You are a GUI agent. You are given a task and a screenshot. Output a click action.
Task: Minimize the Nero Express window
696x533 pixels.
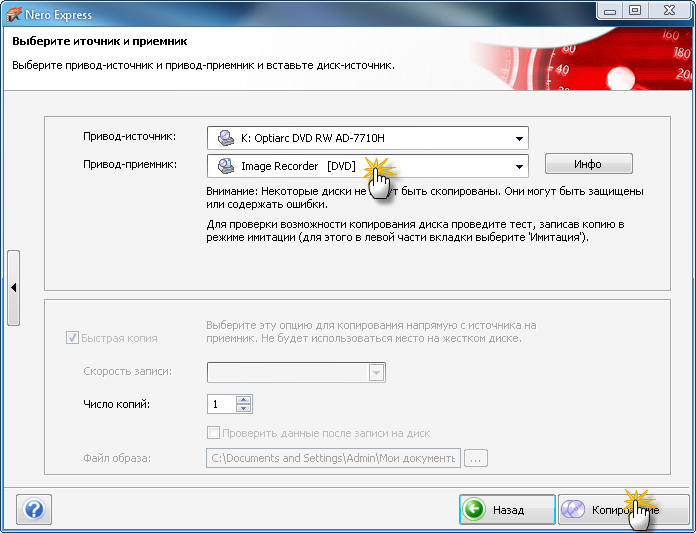coord(610,11)
